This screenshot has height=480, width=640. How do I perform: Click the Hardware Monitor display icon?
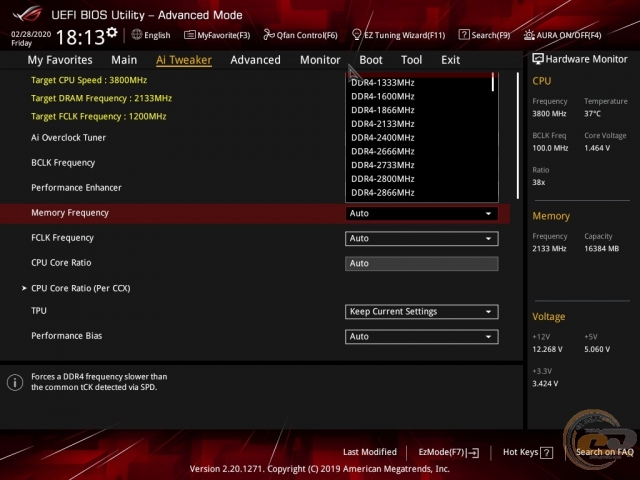tap(538, 59)
